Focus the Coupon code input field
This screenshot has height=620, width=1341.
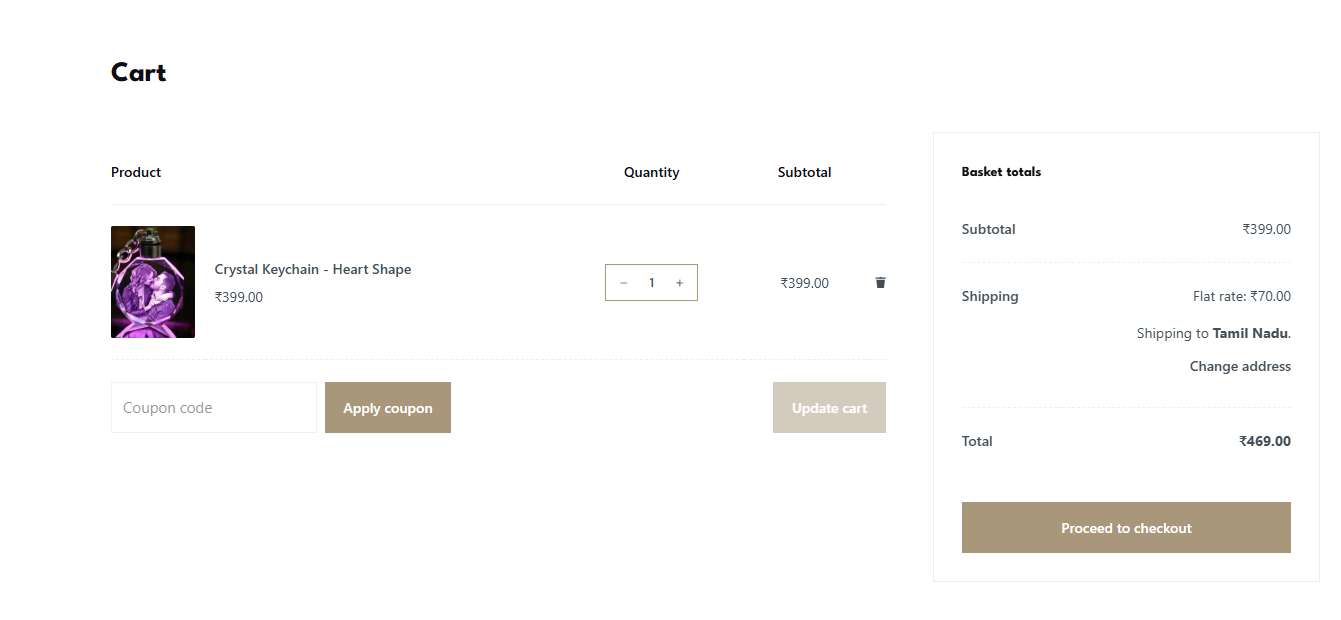point(214,408)
